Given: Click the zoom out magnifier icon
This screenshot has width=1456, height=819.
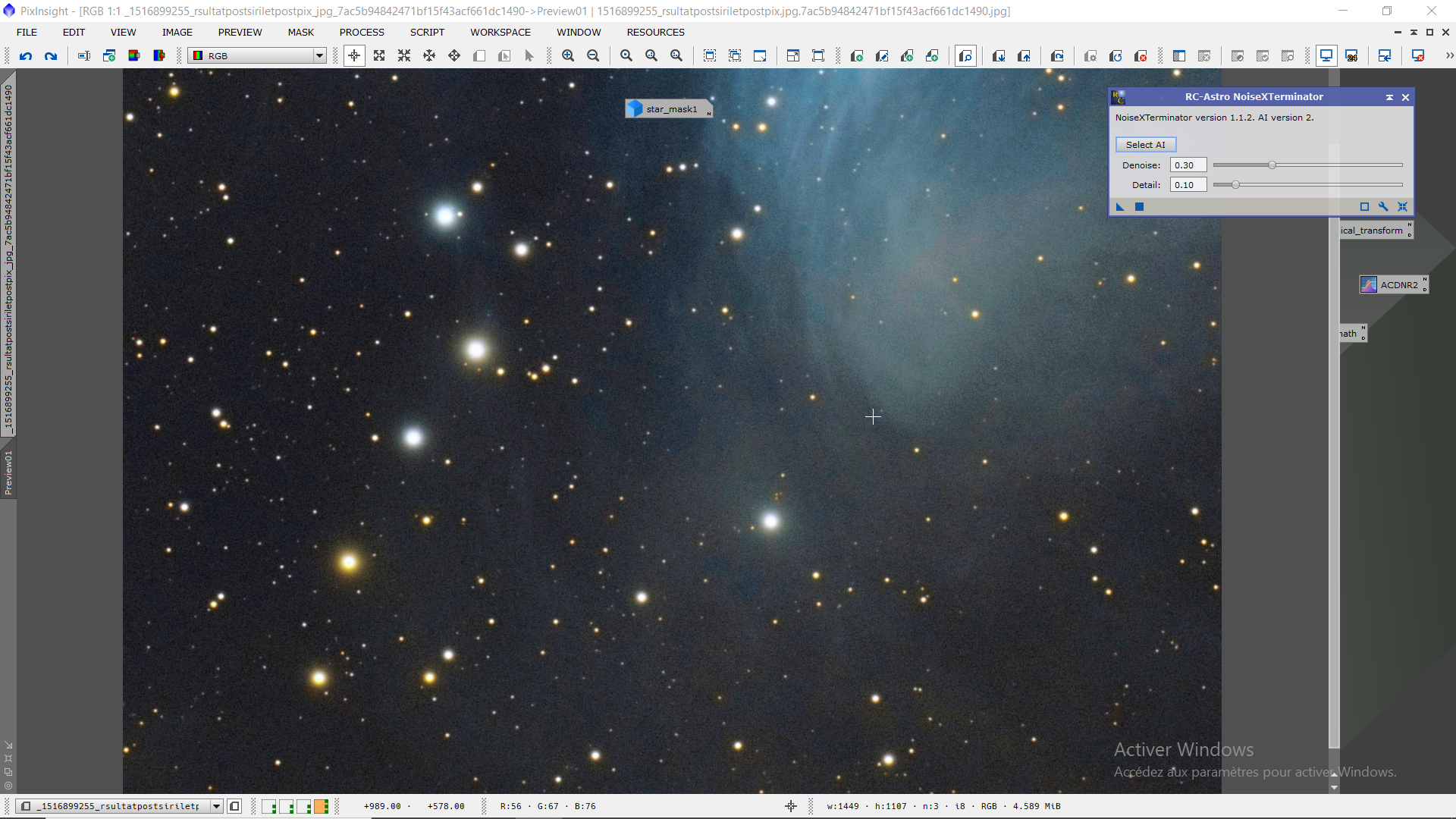Looking at the screenshot, I should tap(593, 55).
